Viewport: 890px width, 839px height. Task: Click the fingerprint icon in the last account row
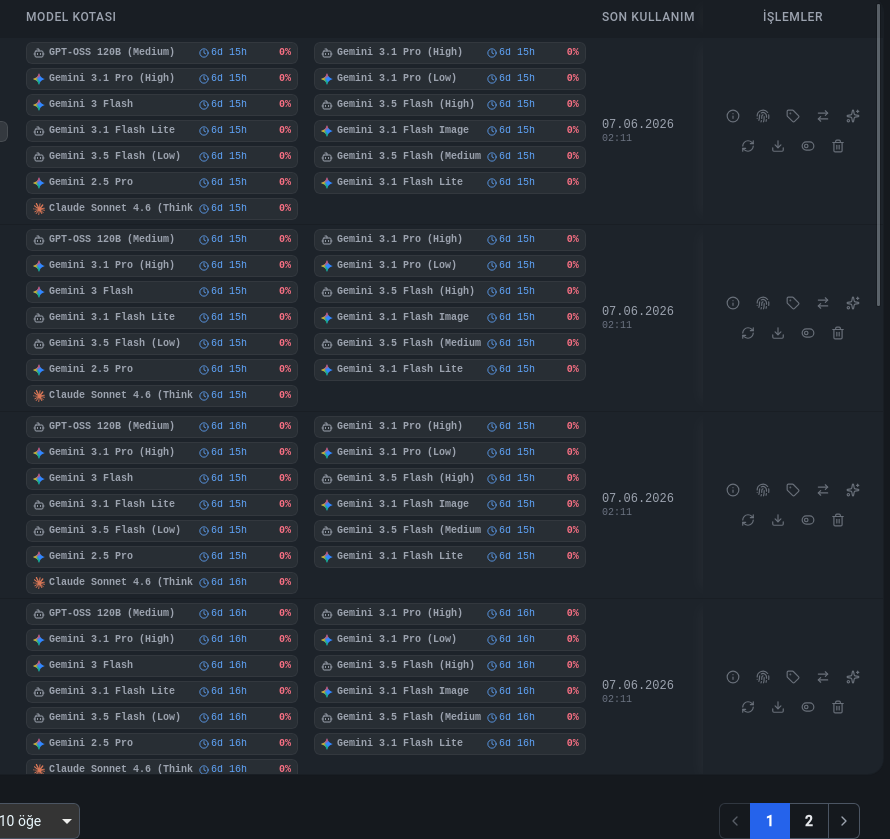(763, 677)
